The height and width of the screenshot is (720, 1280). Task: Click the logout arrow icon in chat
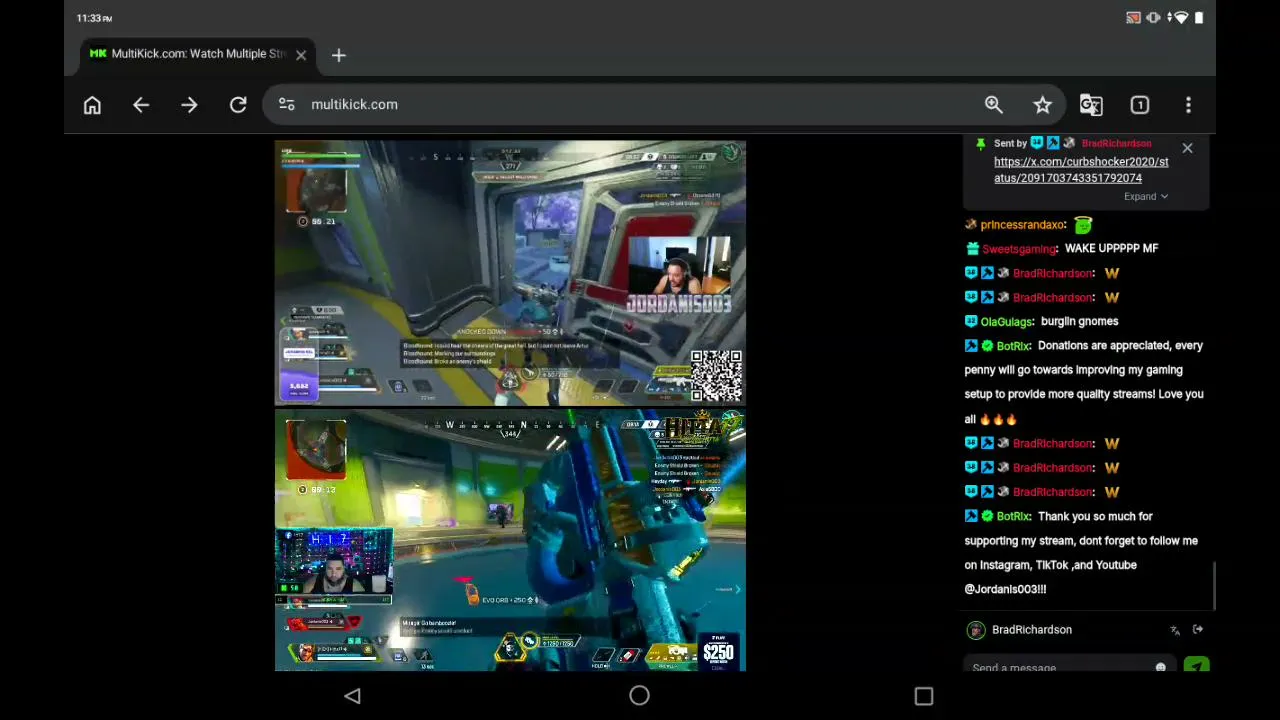(x=1198, y=630)
